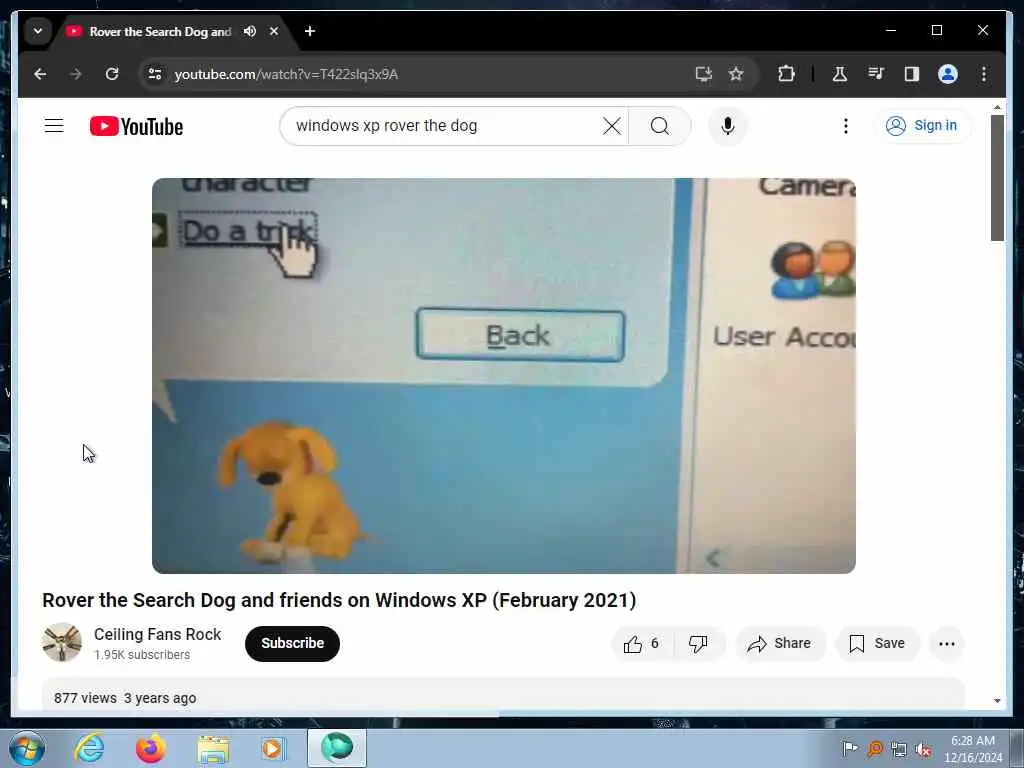
Task: Sign in to YouTube
Action: (x=922, y=125)
